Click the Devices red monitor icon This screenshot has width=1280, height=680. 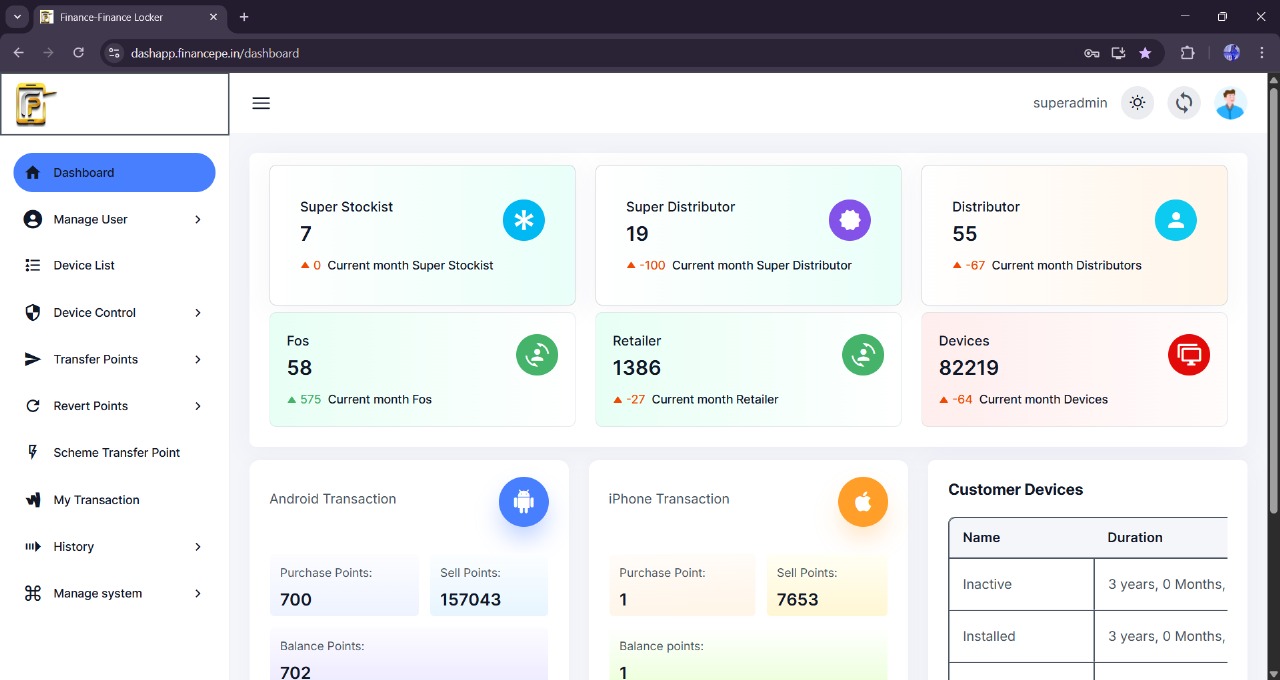click(1189, 354)
